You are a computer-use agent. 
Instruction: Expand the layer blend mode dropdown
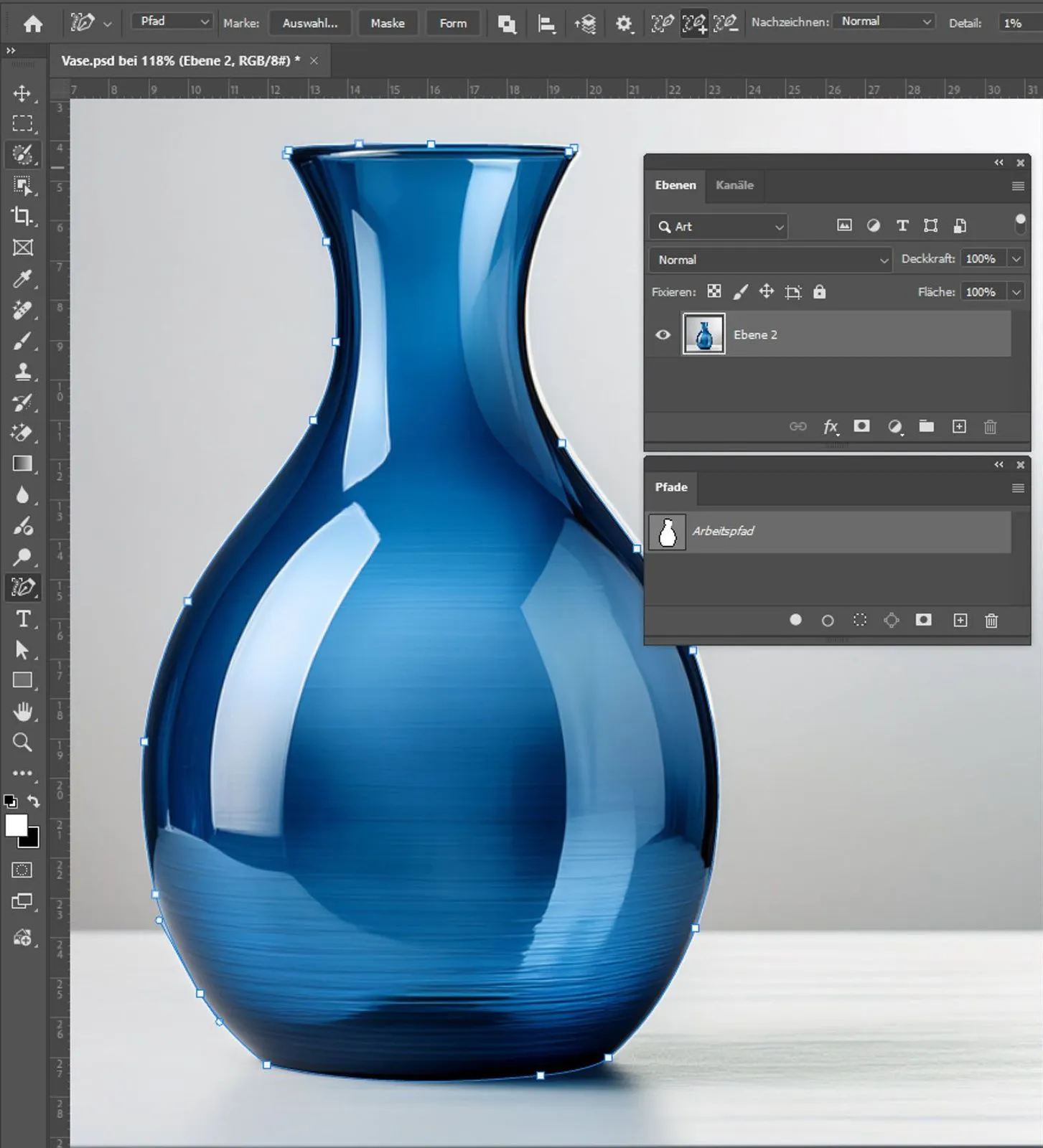(x=770, y=260)
